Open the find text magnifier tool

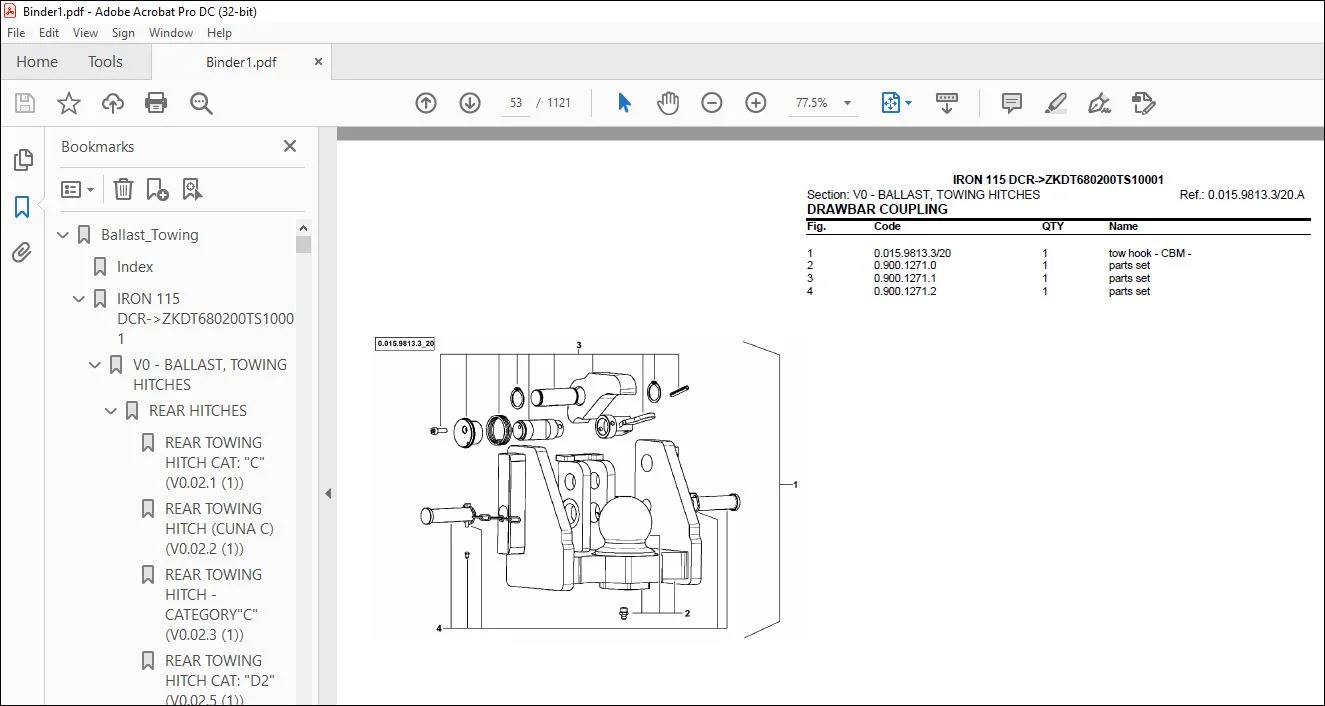point(201,103)
